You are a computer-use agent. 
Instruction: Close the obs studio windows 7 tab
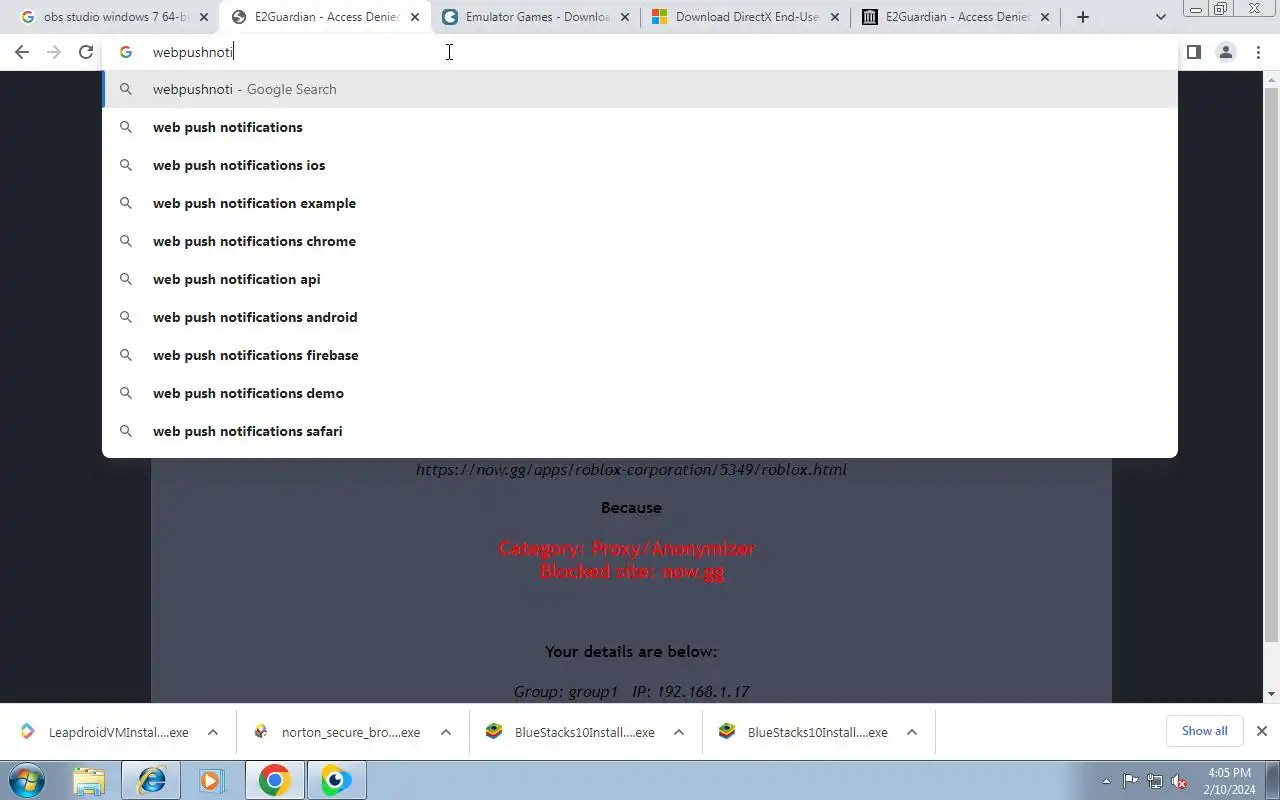click(203, 17)
